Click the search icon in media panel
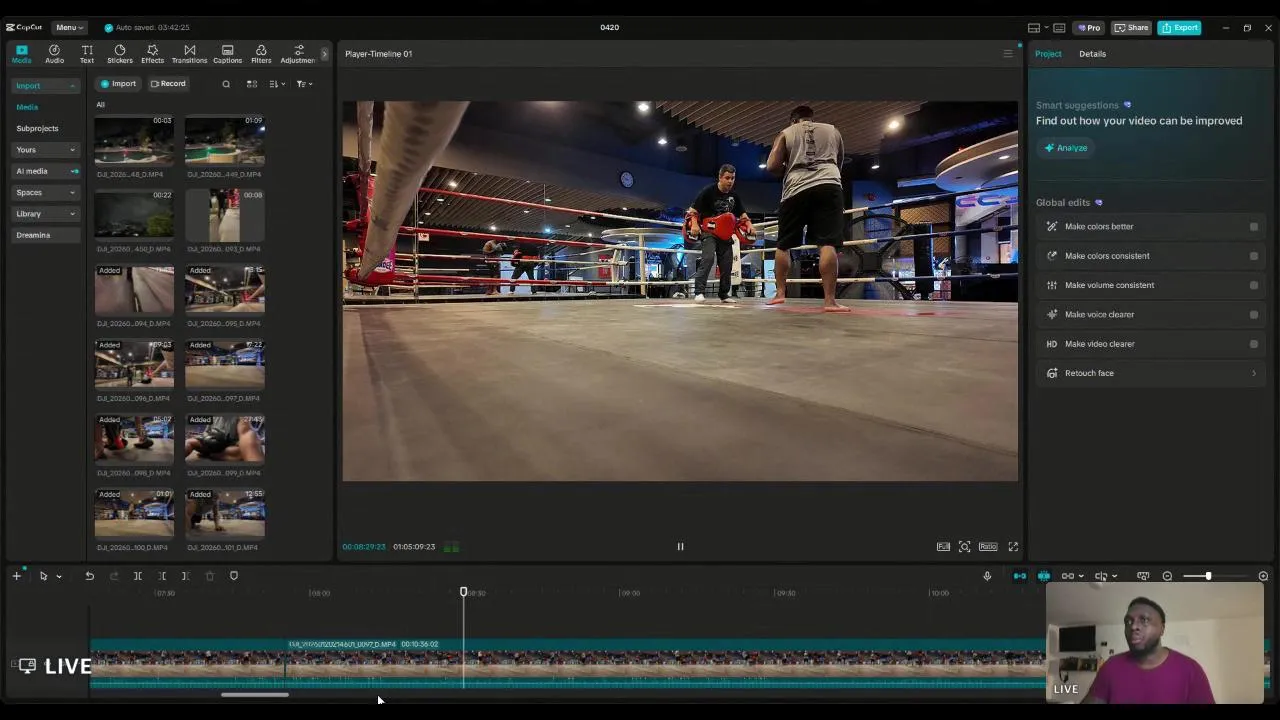Viewport: 1280px width, 720px height. (226, 84)
